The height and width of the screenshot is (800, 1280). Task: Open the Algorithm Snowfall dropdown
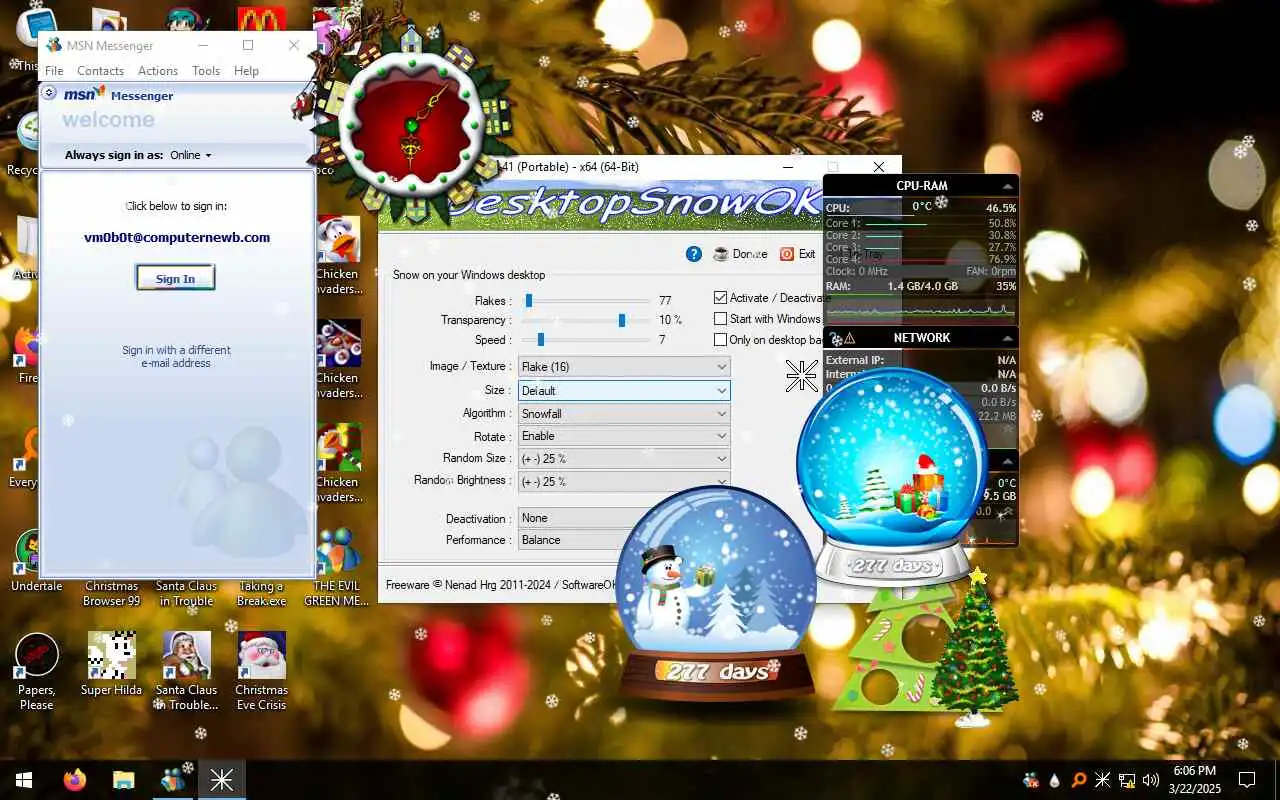[x=624, y=413]
